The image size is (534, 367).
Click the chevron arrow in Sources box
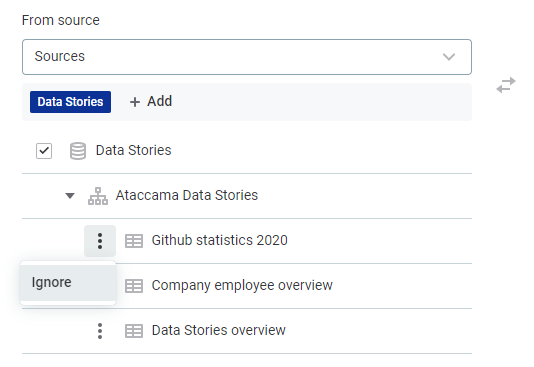(x=449, y=57)
